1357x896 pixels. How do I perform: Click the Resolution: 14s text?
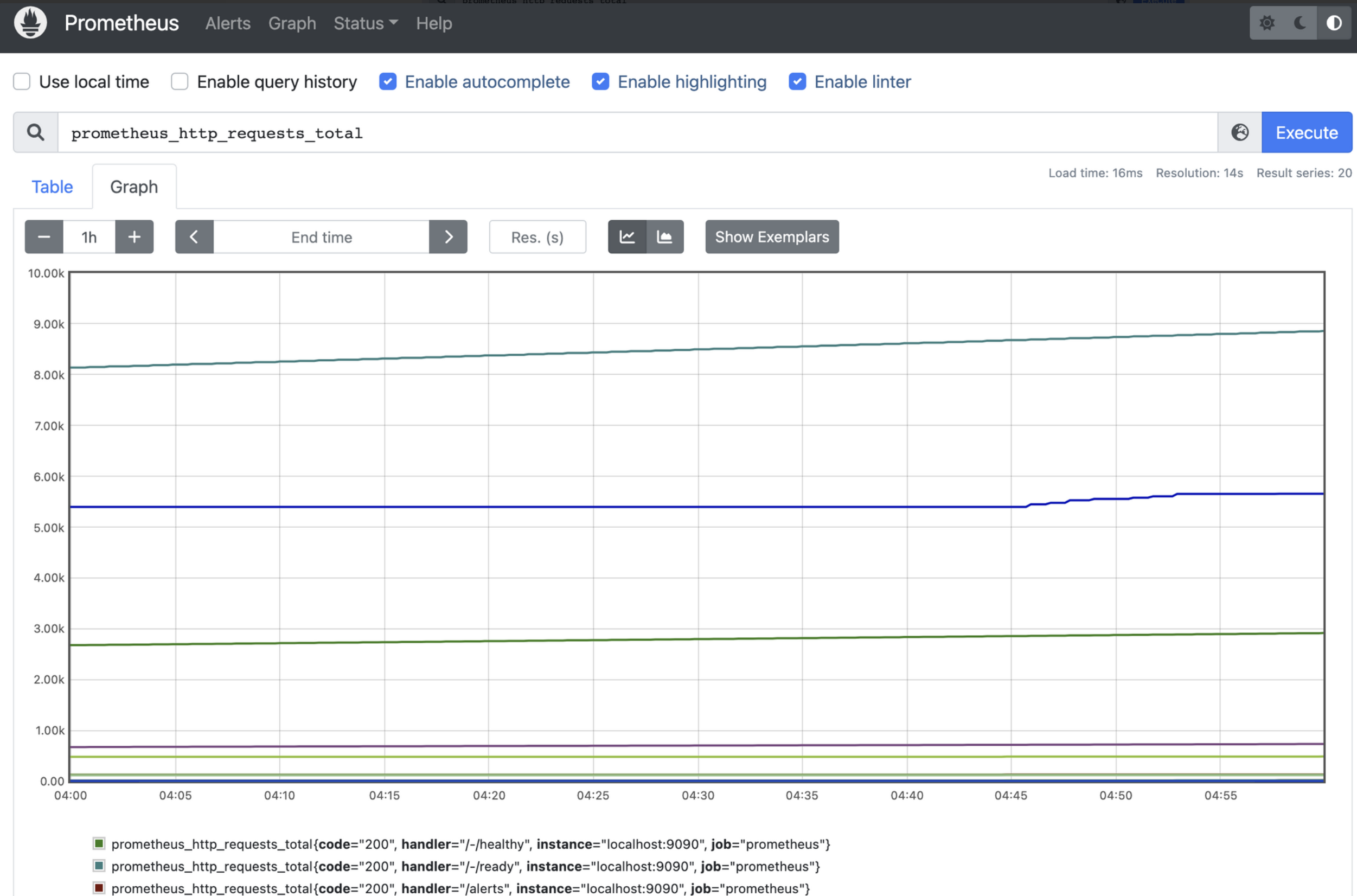pos(1199,173)
